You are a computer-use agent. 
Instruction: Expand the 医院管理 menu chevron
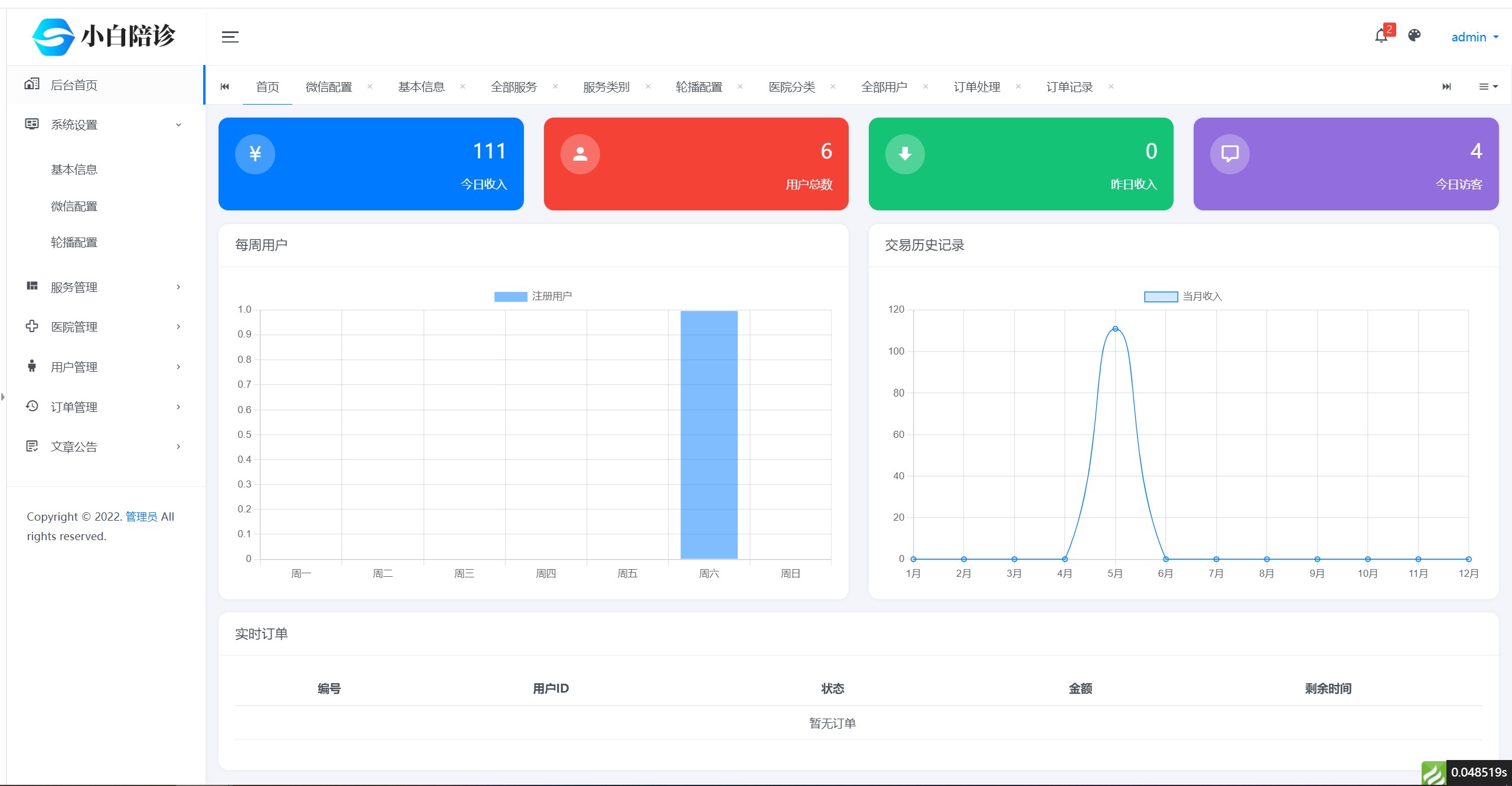click(178, 327)
